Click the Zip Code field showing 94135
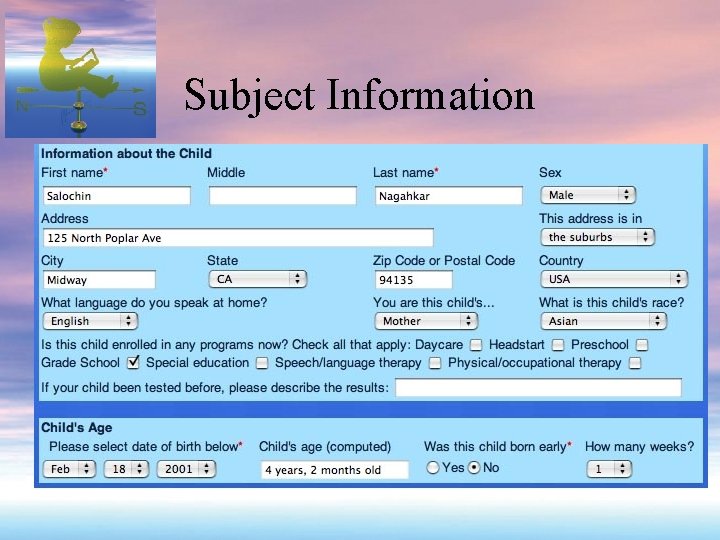The height and width of the screenshot is (540, 720). coord(413,280)
